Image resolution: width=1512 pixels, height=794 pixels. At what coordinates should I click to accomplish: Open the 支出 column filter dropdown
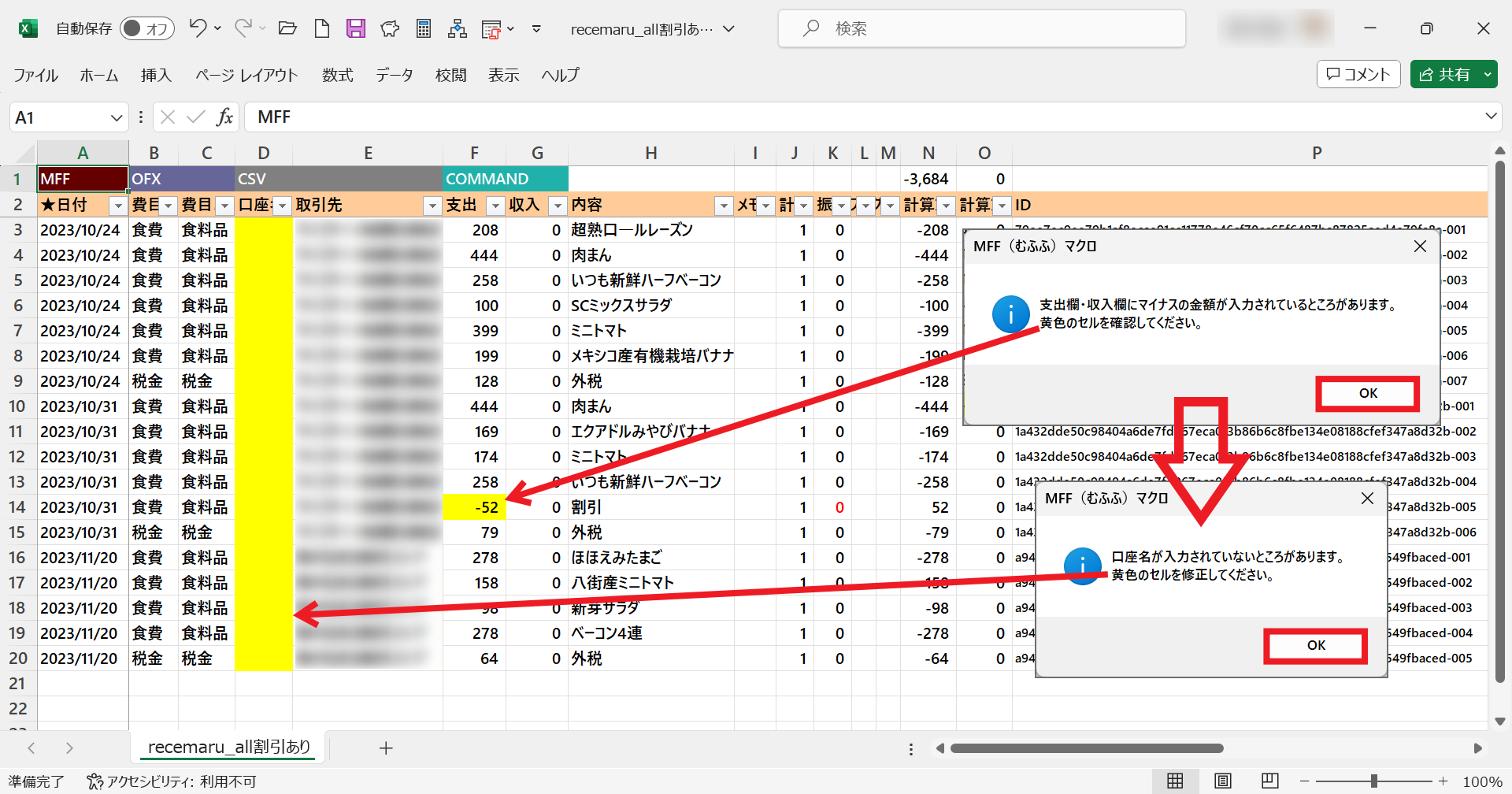pos(495,206)
